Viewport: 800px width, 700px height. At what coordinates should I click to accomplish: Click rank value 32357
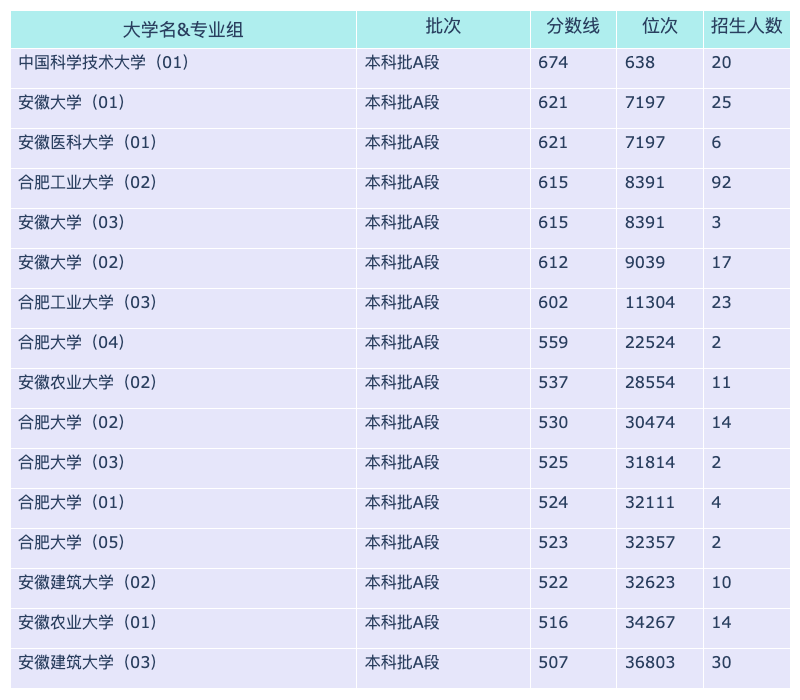point(650,542)
